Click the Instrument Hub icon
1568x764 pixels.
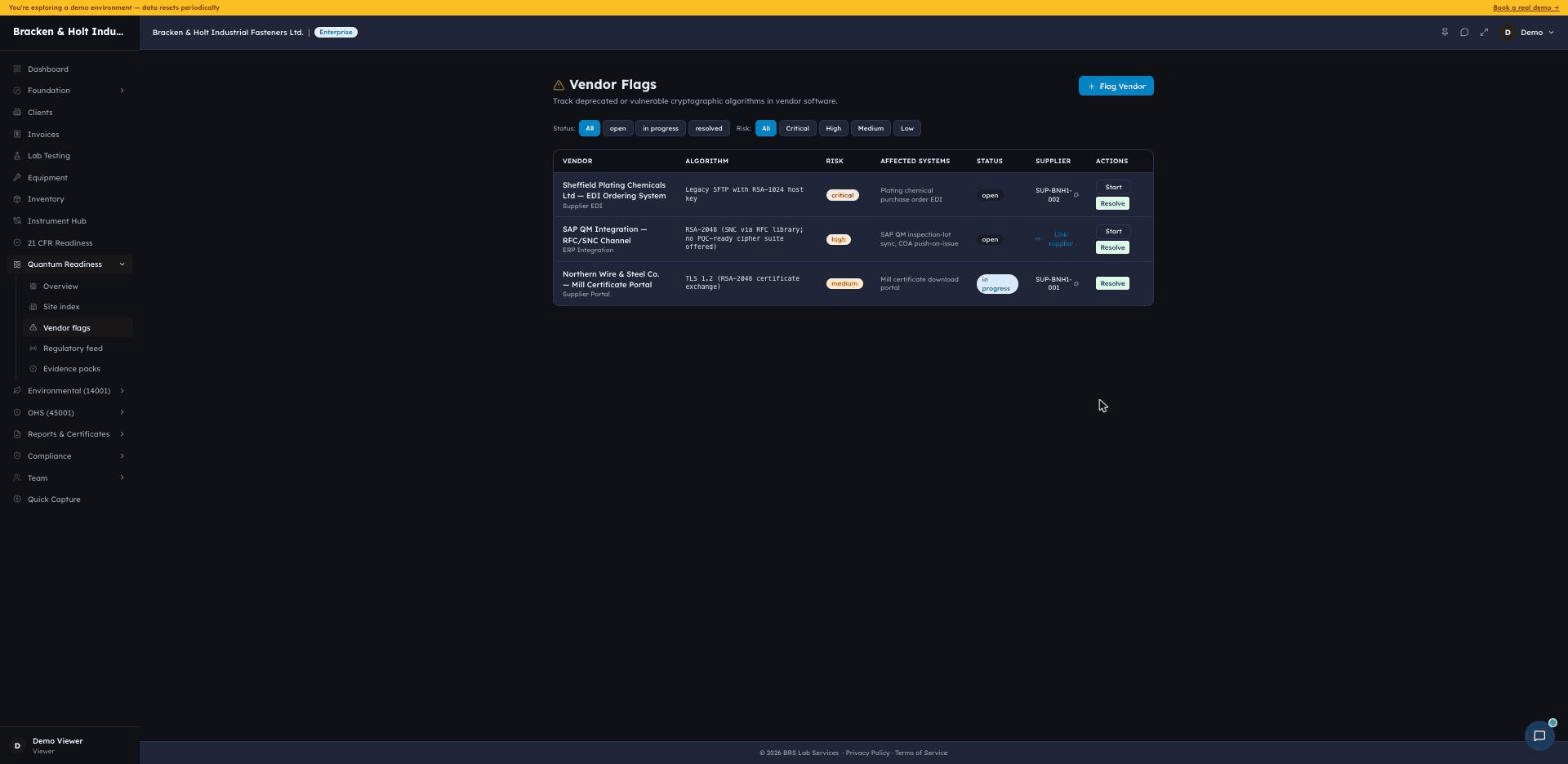(18, 221)
